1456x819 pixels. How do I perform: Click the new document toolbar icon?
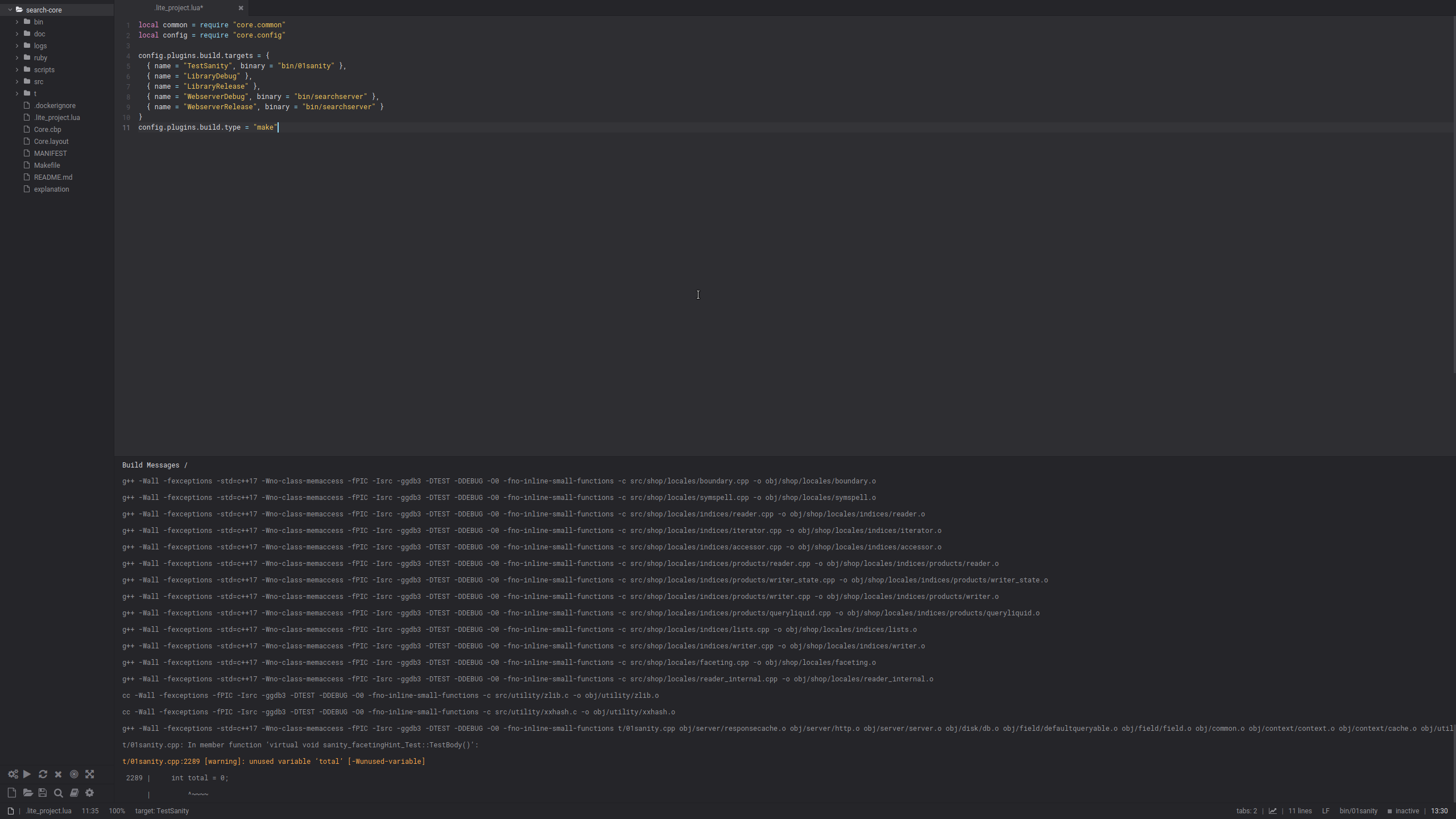click(x=11, y=793)
